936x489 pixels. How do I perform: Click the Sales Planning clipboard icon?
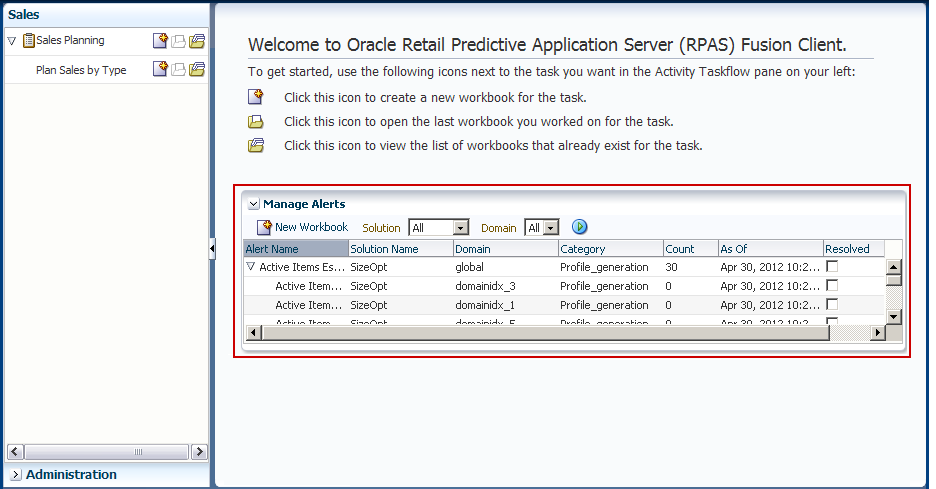(x=29, y=41)
